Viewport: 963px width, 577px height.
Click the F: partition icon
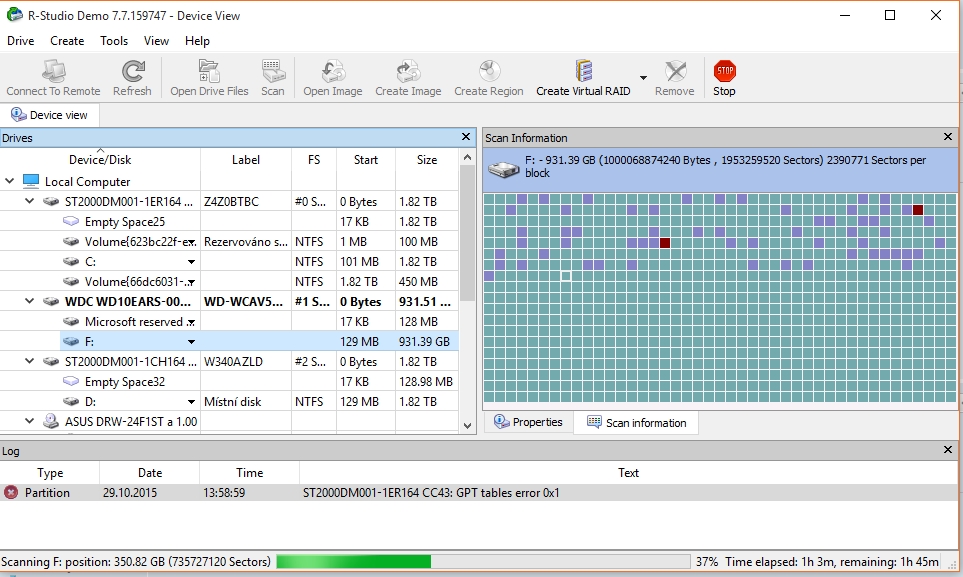(71, 341)
